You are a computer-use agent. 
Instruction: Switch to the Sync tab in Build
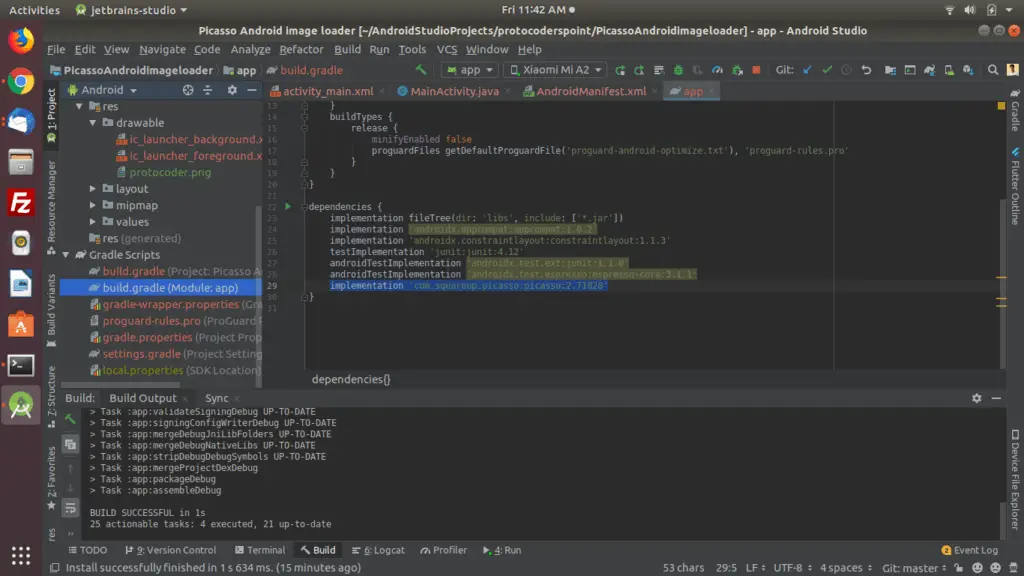[x=217, y=398]
